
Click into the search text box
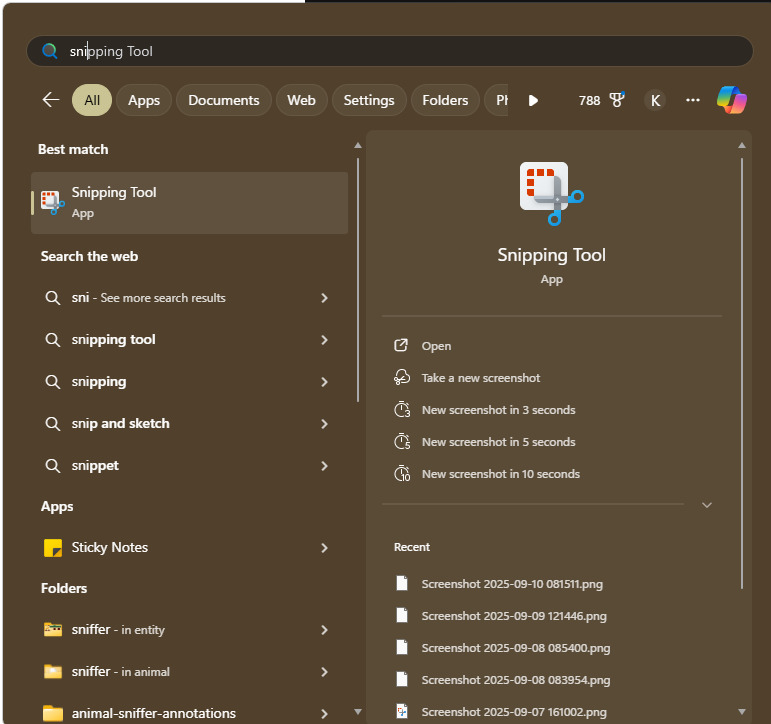(389, 51)
